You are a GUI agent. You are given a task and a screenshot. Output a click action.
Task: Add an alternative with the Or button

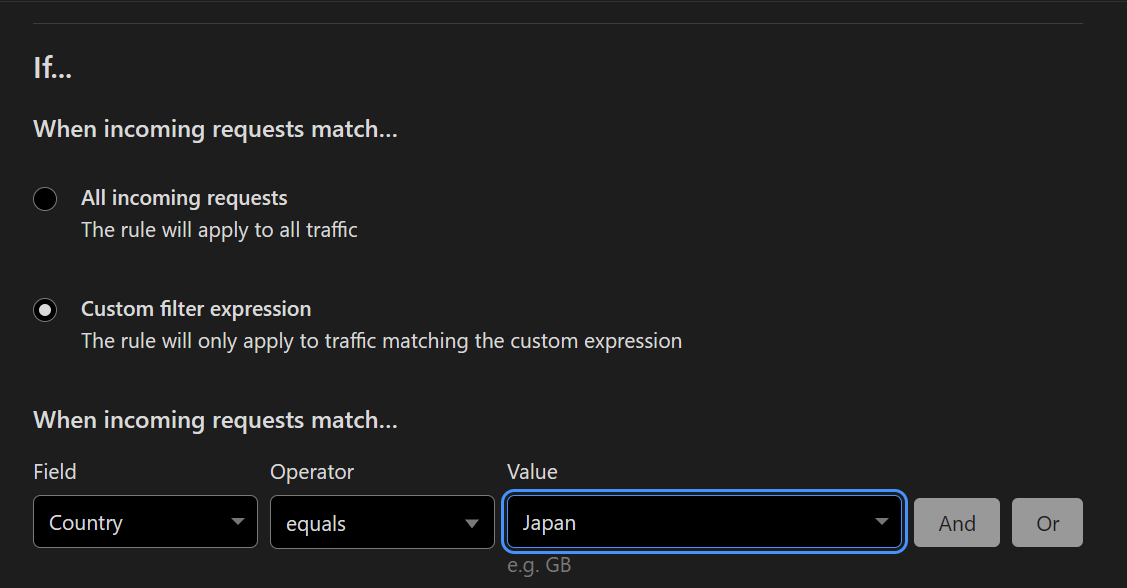(x=1047, y=523)
